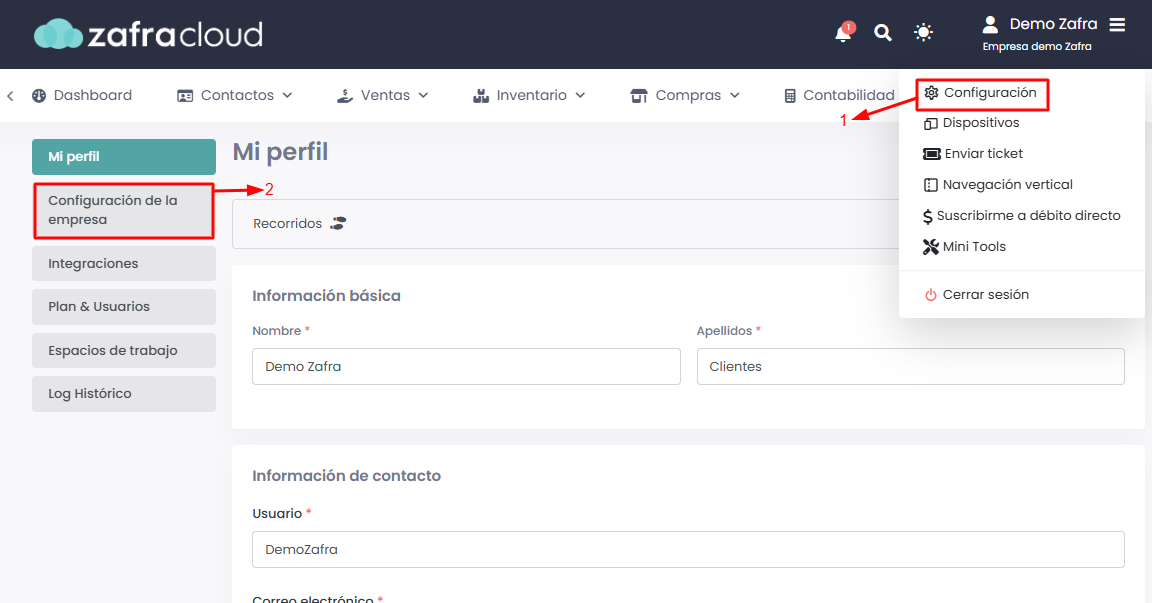Click the Demo Zafra user name
This screenshot has height=603, width=1152.
pos(1053,24)
